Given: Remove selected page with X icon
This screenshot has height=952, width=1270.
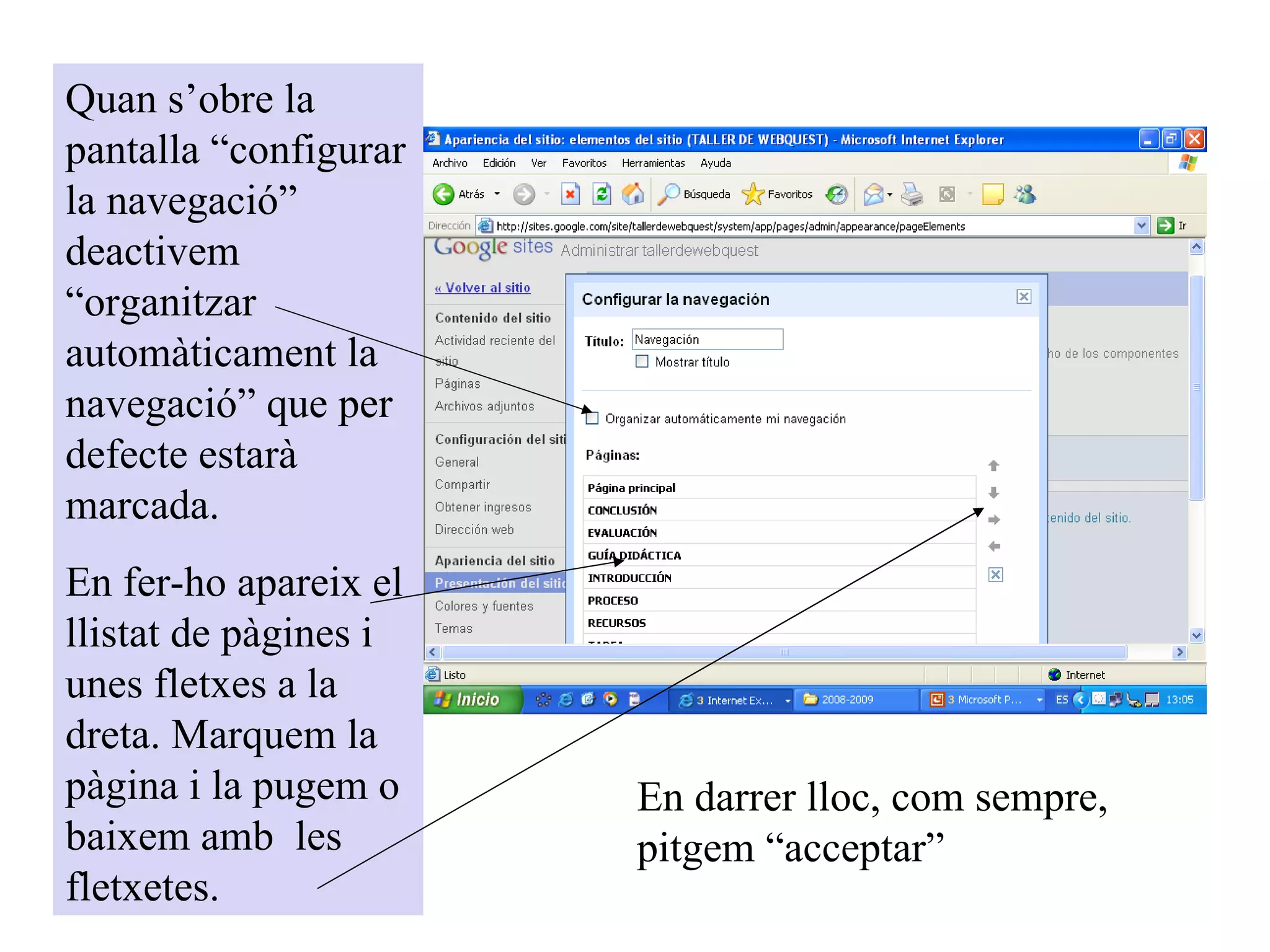Looking at the screenshot, I should (995, 575).
